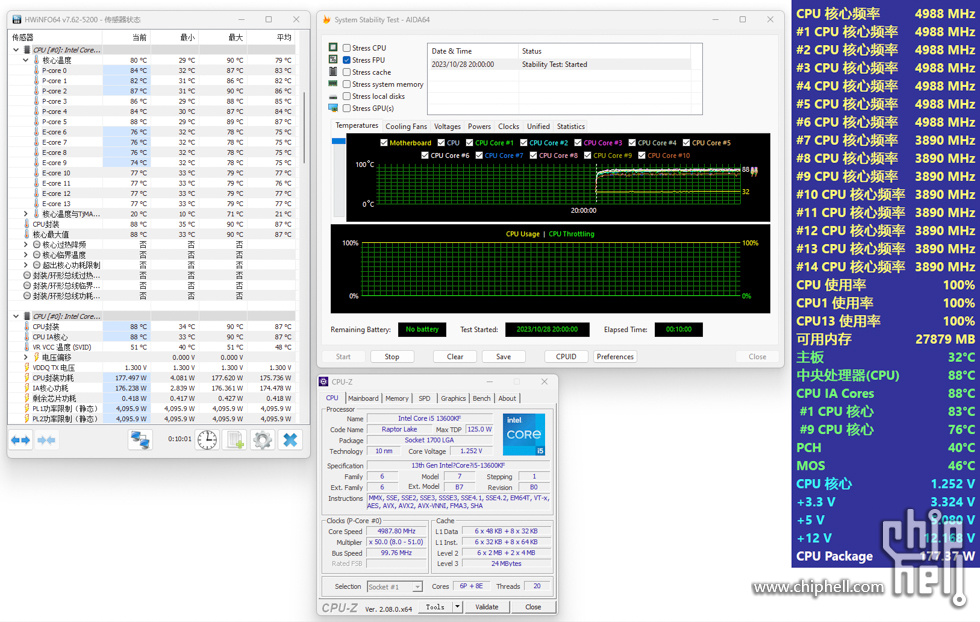The image size is (980, 622).
Task: Click HWiNFO greyed collapse arrows icon
Action: coord(46,440)
